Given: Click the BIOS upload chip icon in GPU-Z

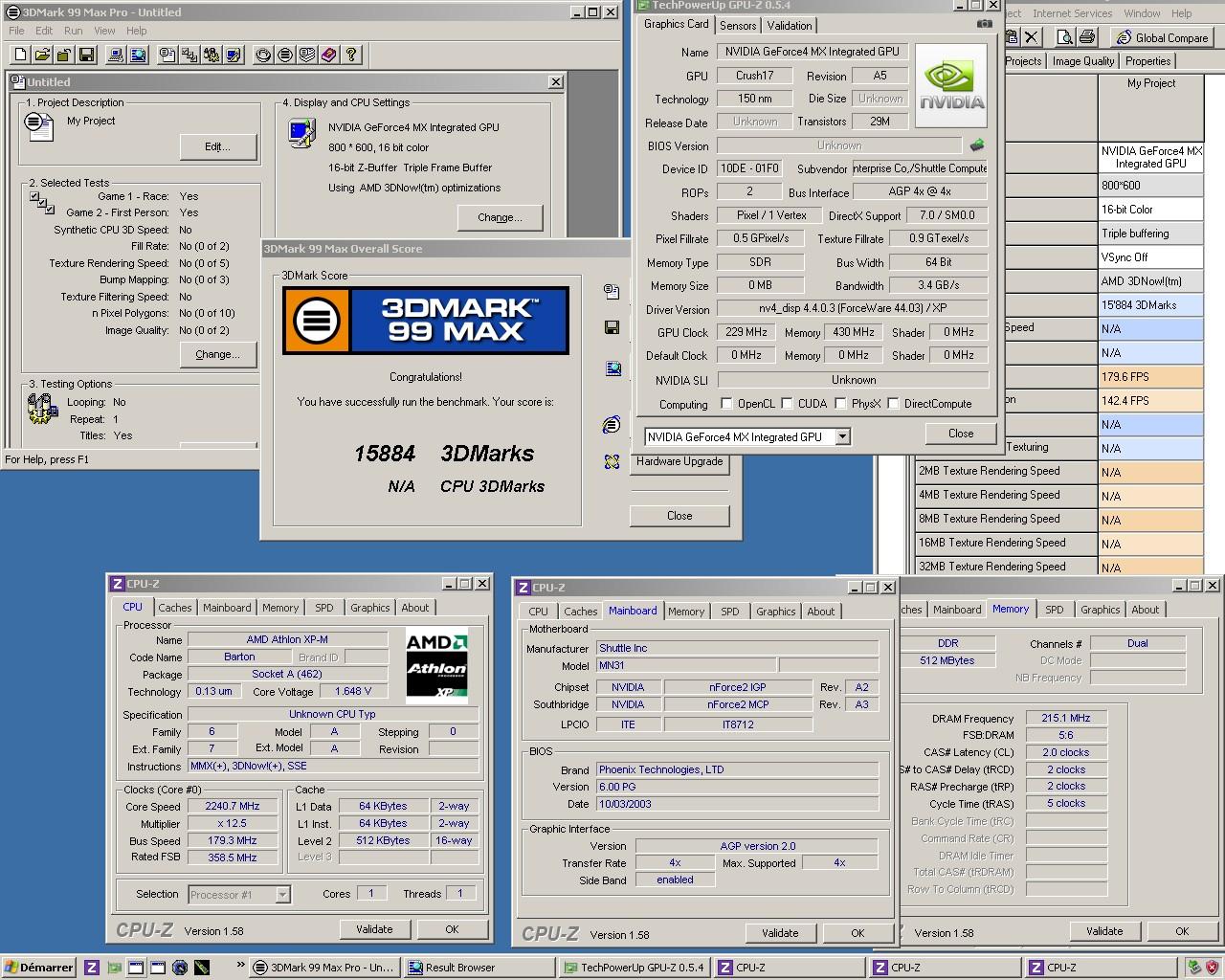Looking at the screenshot, I should [977, 145].
